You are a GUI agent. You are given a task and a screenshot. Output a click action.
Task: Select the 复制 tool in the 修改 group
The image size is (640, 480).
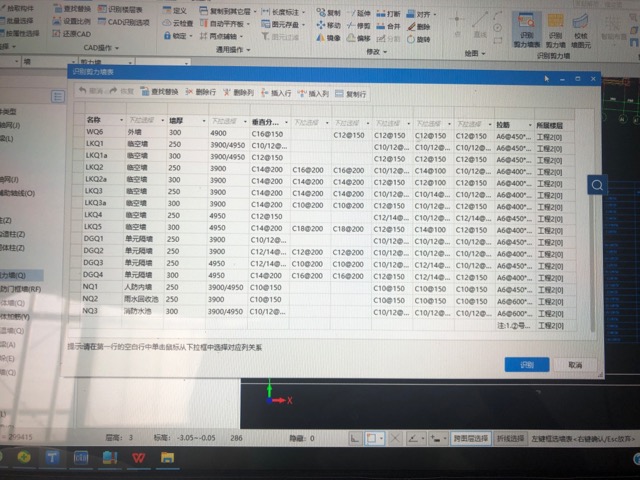pyautogui.click(x=329, y=12)
